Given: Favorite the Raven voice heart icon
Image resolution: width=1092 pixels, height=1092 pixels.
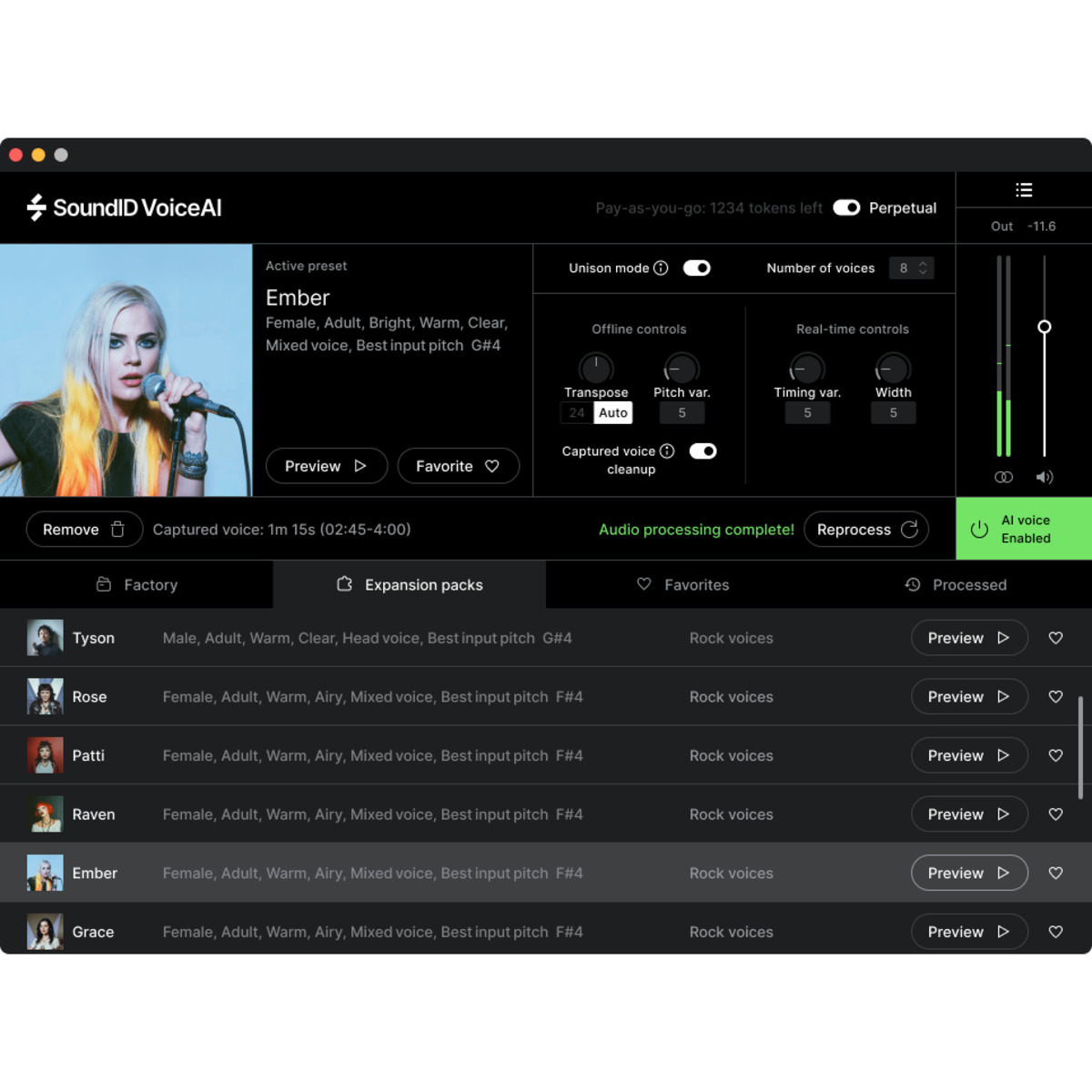Looking at the screenshot, I should 1056,814.
